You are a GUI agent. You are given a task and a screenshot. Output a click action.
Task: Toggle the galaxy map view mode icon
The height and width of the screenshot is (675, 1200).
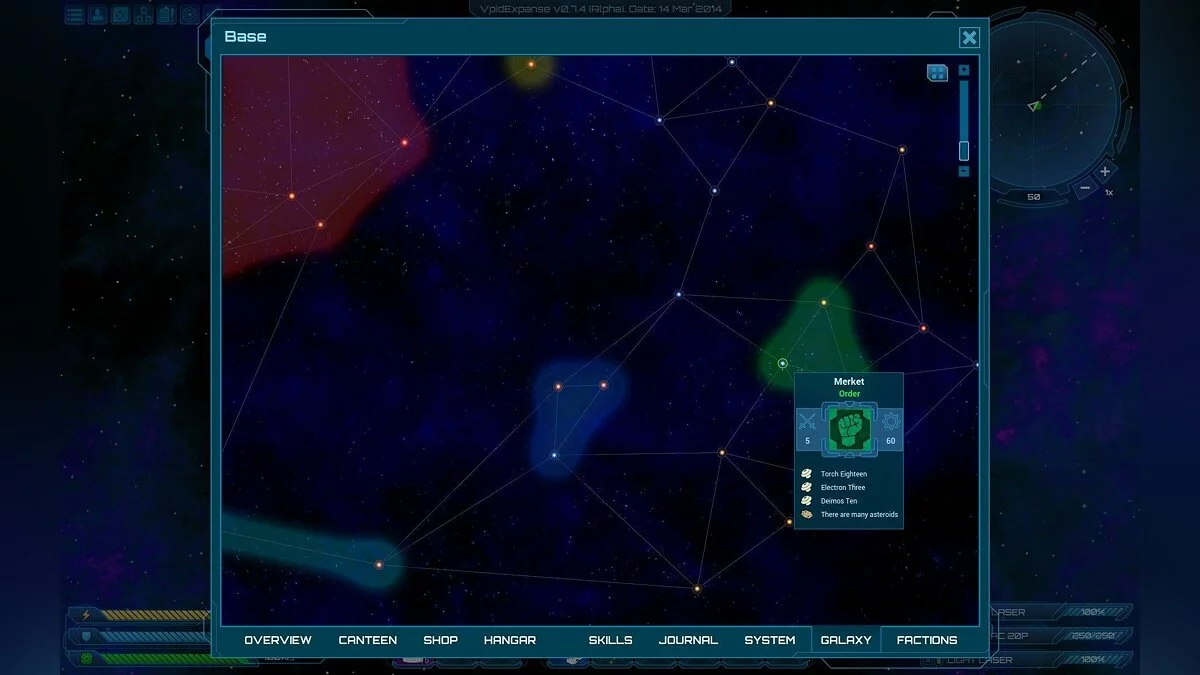[x=937, y=73]
